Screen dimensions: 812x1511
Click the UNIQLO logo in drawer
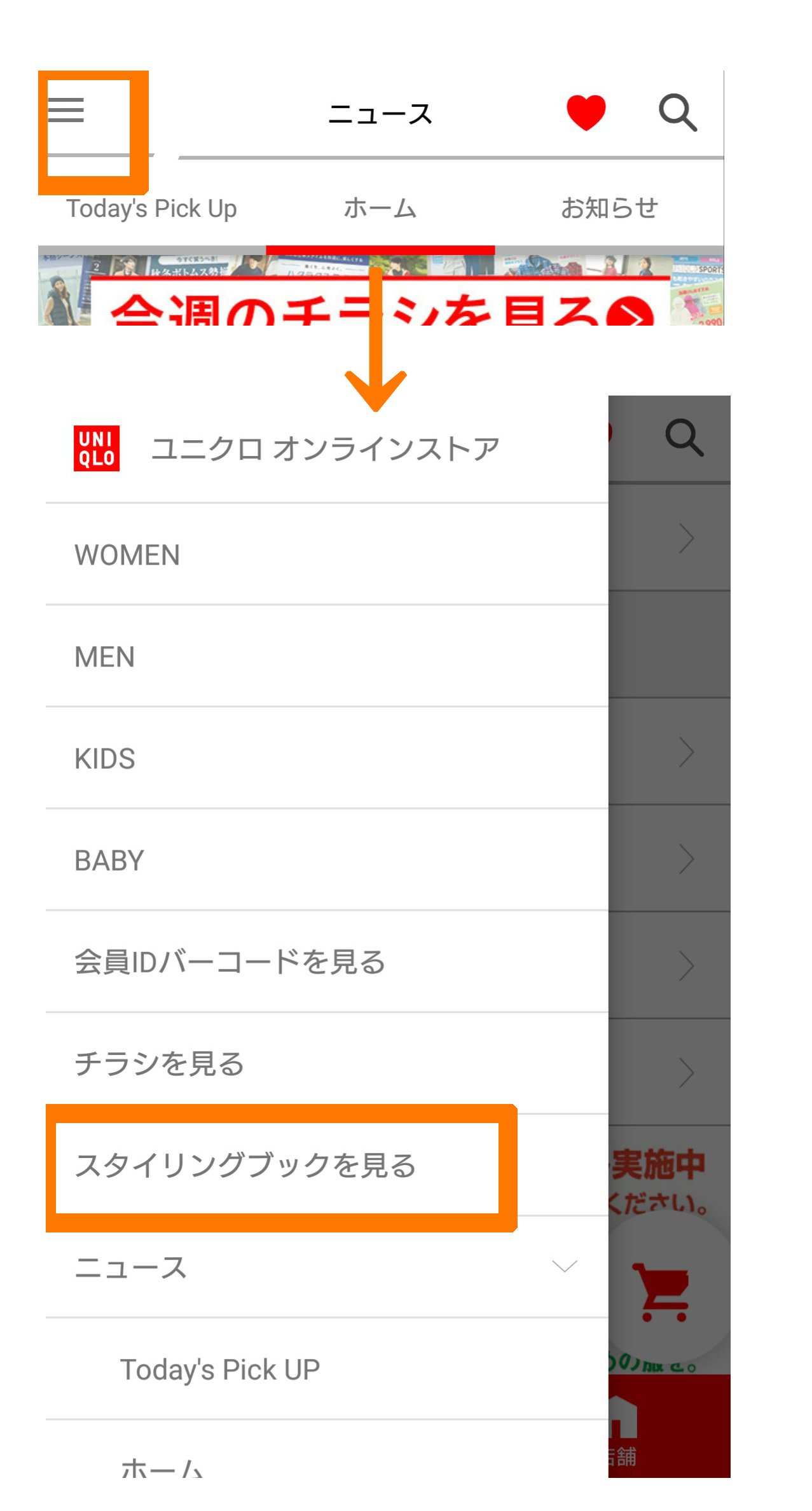pos(97,448)
